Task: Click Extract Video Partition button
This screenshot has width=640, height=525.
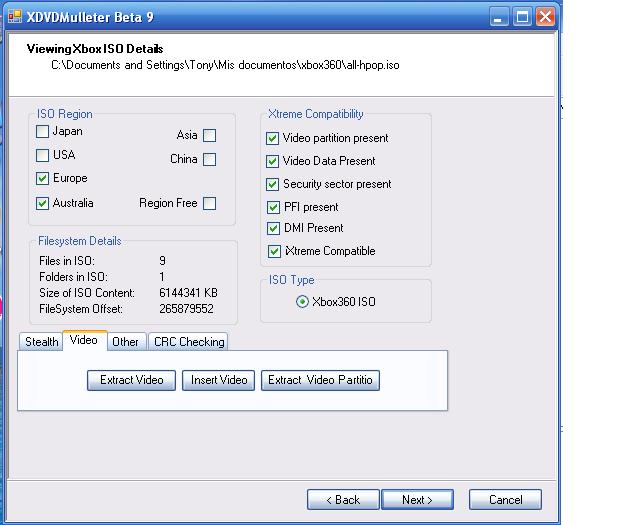Action: tap(320, 380)
